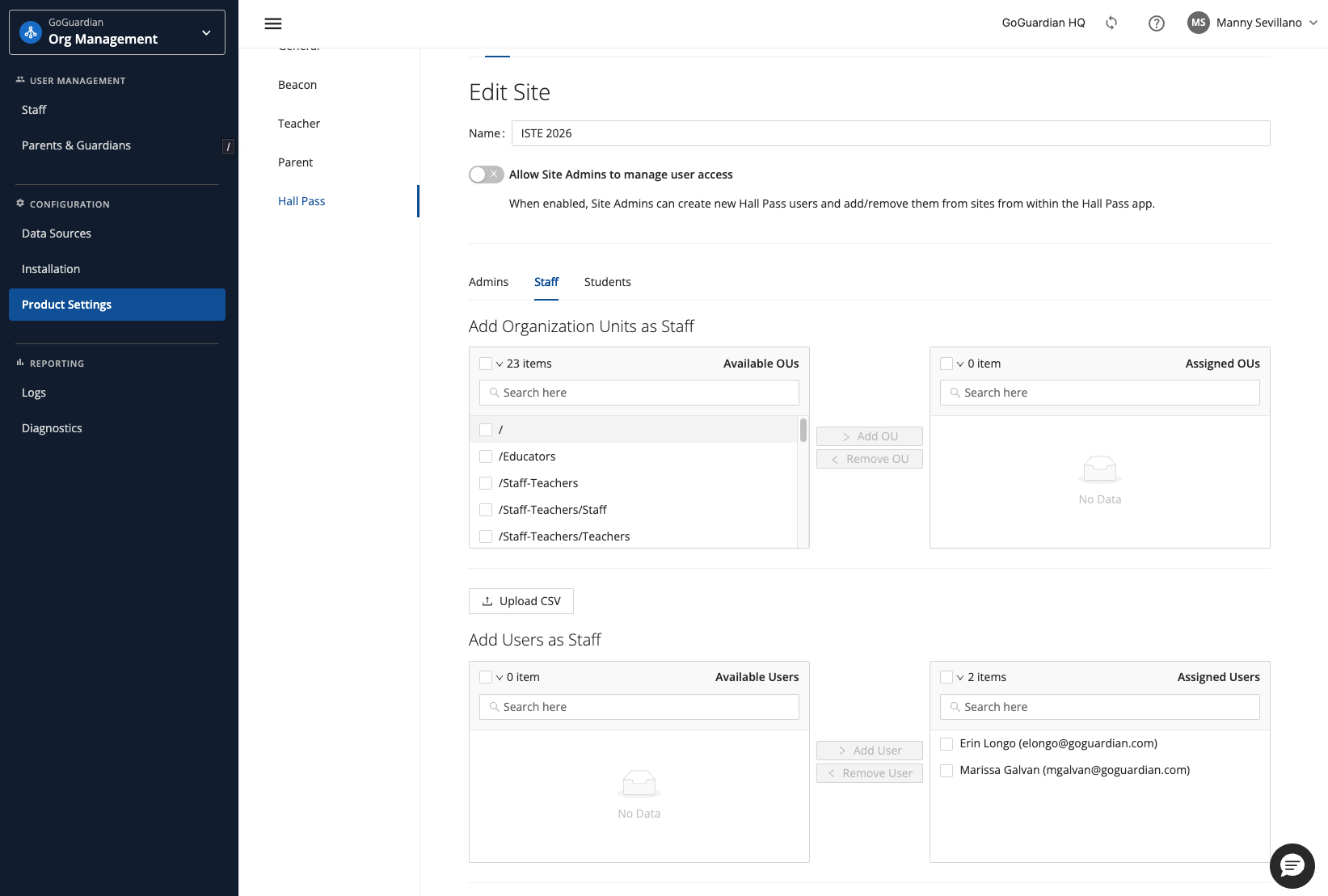This screenshot has height=896, width=1328.
Task: Click the Add OU button
Action: [x=870, y=436]
